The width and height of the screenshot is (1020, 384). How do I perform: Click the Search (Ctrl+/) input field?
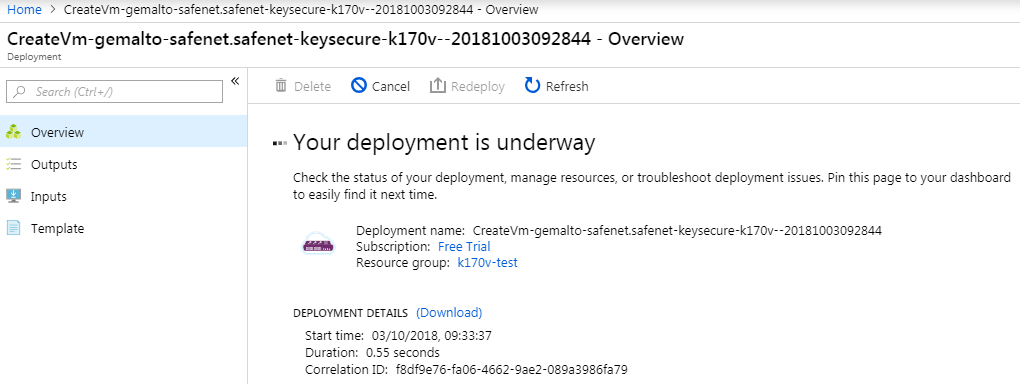tap(114, 92)
